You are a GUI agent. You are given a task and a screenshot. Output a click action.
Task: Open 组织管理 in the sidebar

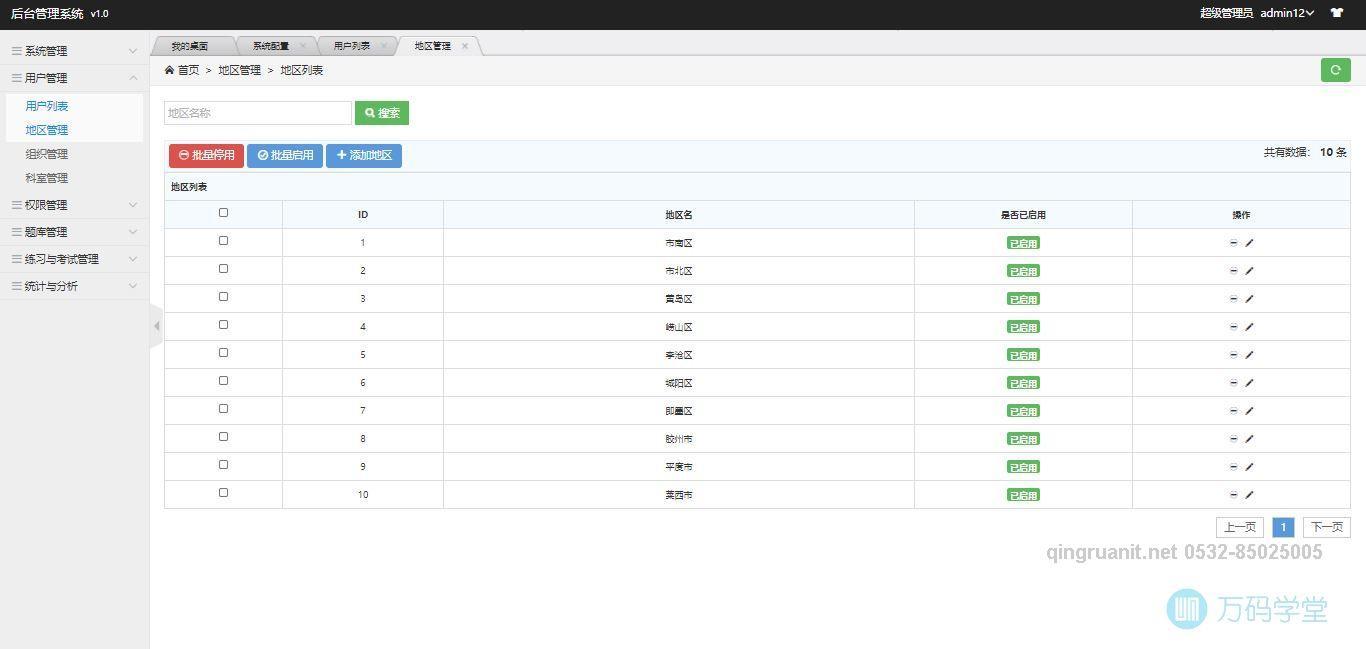click(x=47, y=154)
